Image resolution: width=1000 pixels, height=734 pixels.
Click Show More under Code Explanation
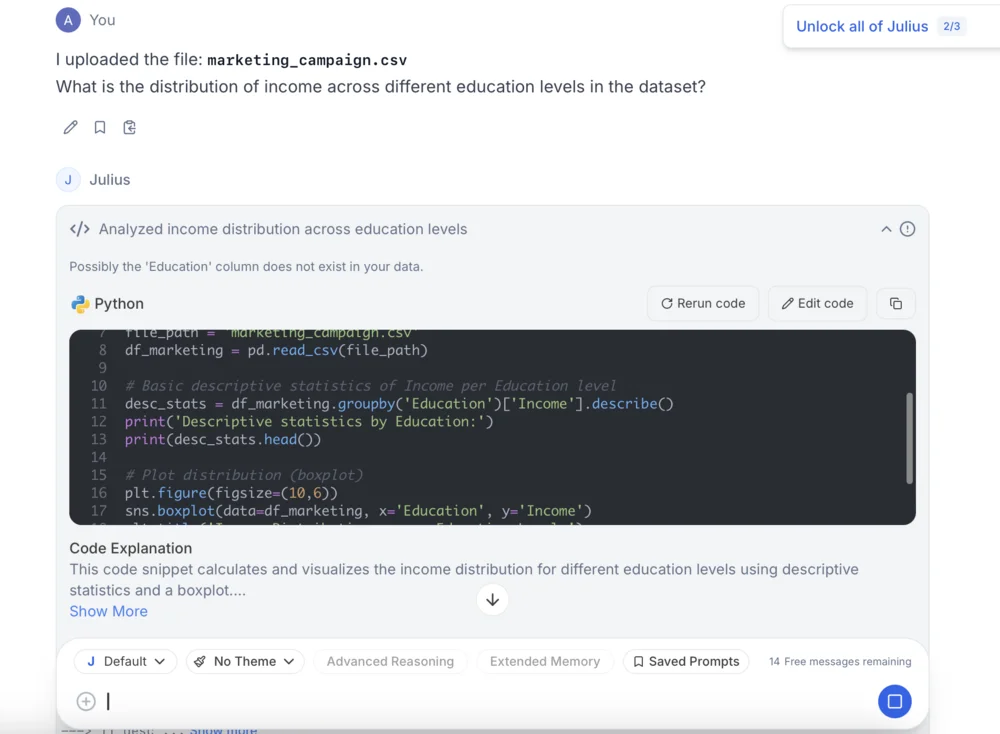point(108,611)
